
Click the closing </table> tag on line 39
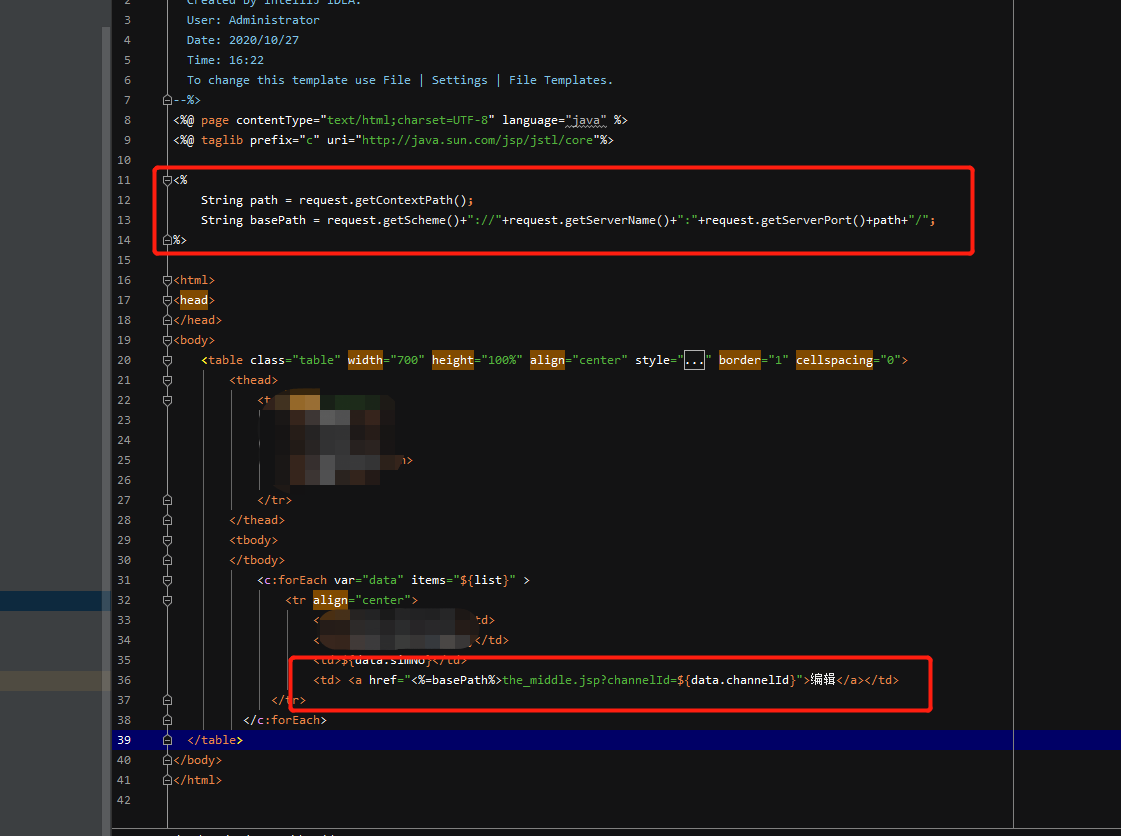pyautogui.click(x=214, y=740)
